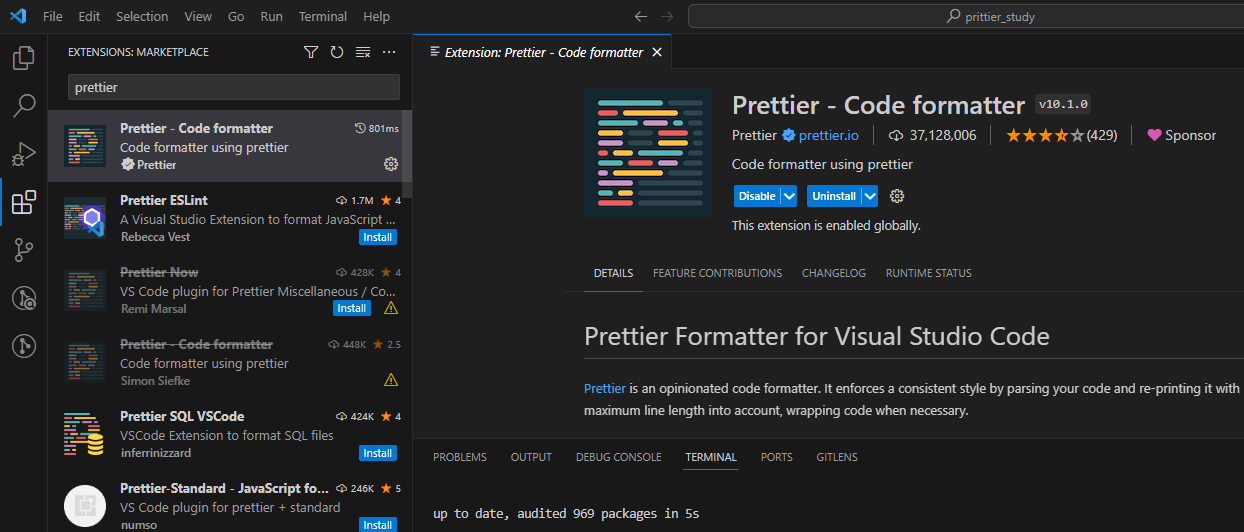Click the warning icon on Prettier Now
The height and width of the screenshot is (532, 1244).
(x=391, y=308)
